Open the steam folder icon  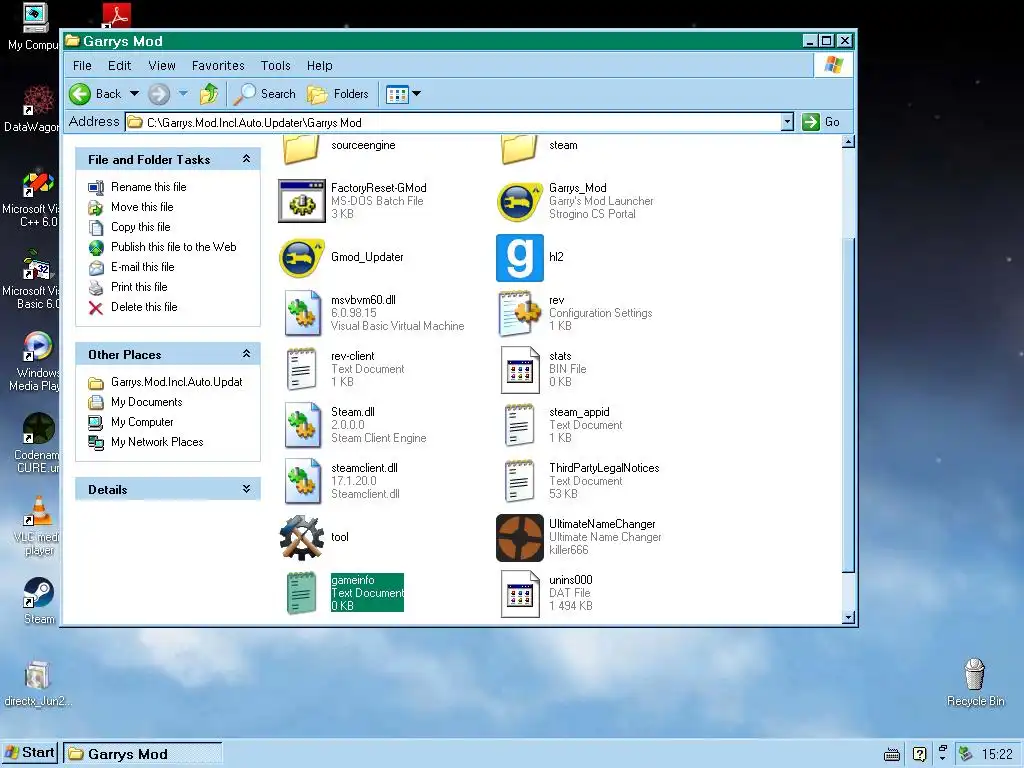(519, 149)
